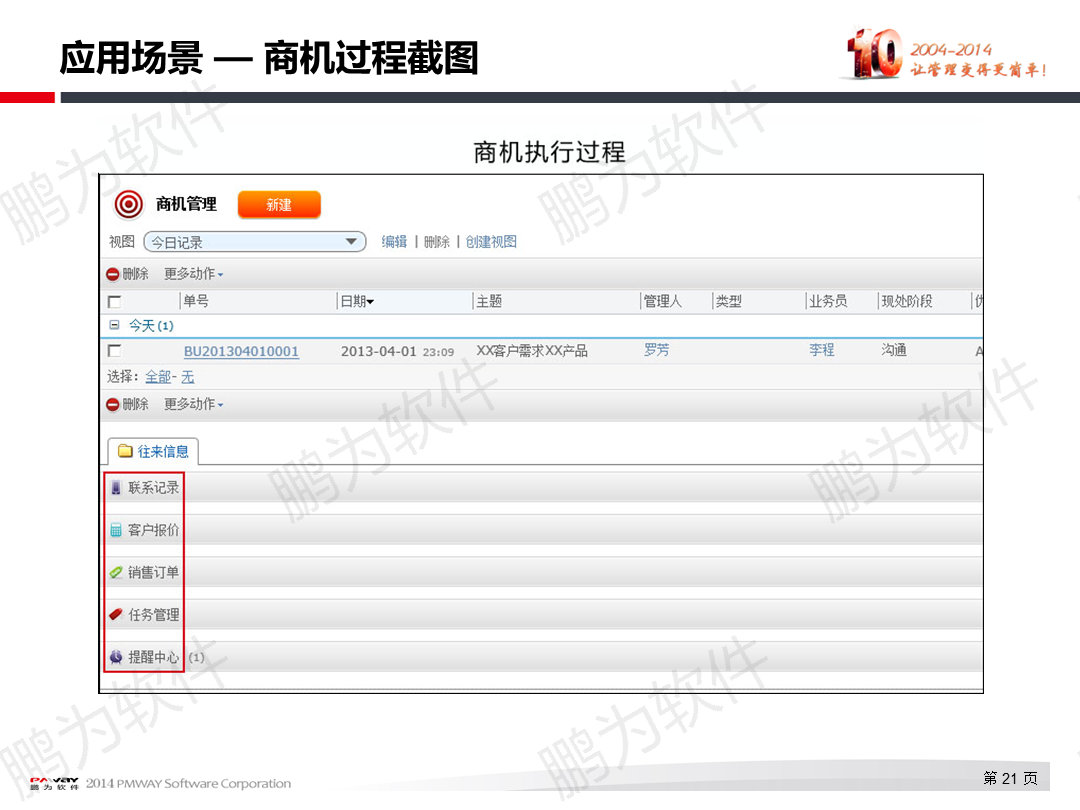Image resolution: width=1080 pixels, height=810 pixels.
Task: Click the 编辑 view link
Action: click(395, 242)
